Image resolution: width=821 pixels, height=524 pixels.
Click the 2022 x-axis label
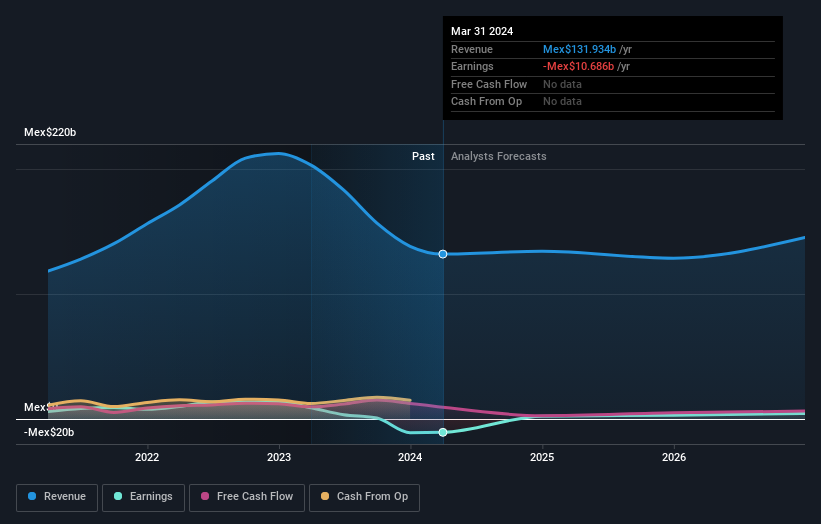(x=147, y=458)
